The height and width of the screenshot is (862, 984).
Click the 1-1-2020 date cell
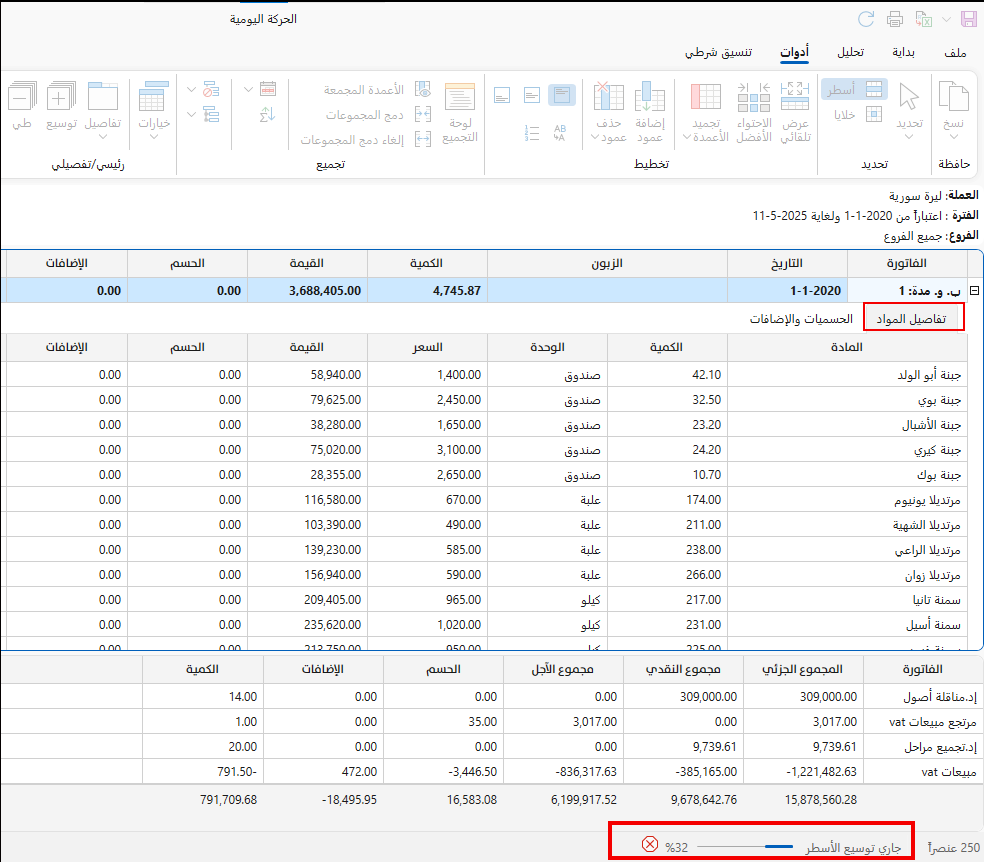click(x=787, y=290)
